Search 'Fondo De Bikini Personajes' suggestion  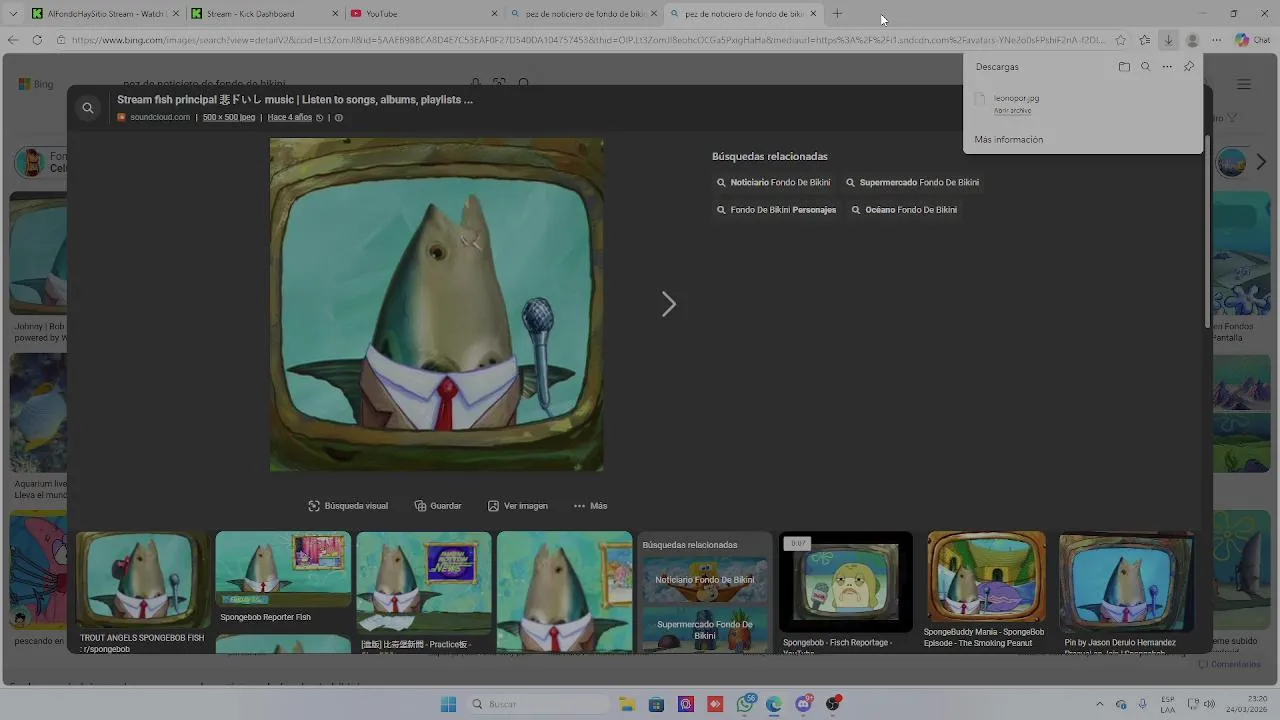776,210
